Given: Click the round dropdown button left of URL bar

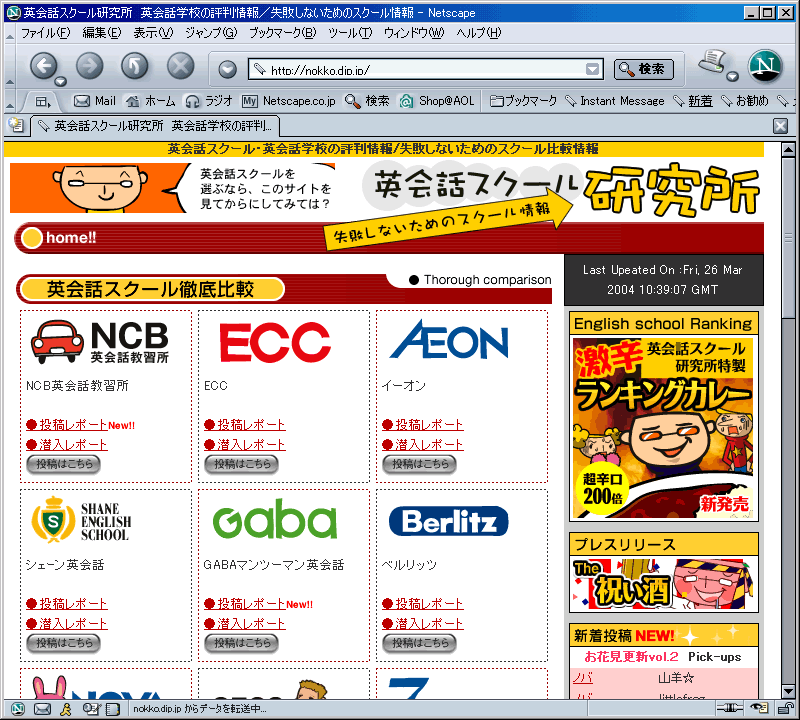Looking at the screenshot, I should 228,69.
